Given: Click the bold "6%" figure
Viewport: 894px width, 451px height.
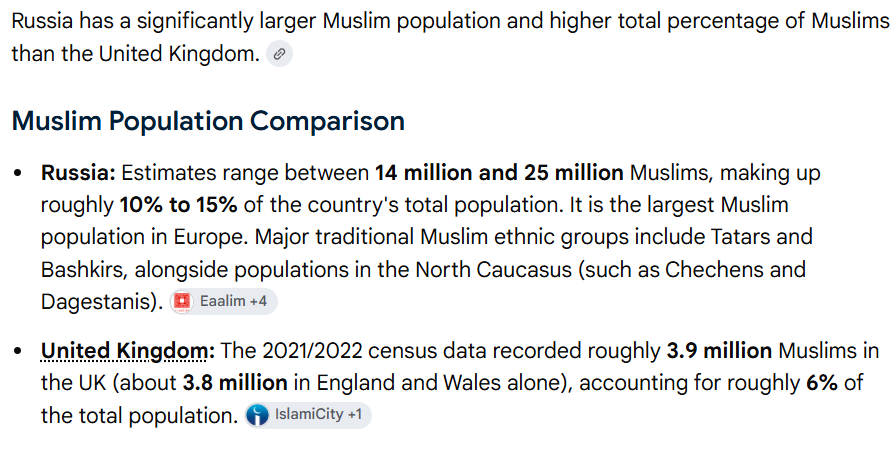Looking at the screenshot, I should click(822, 383).
